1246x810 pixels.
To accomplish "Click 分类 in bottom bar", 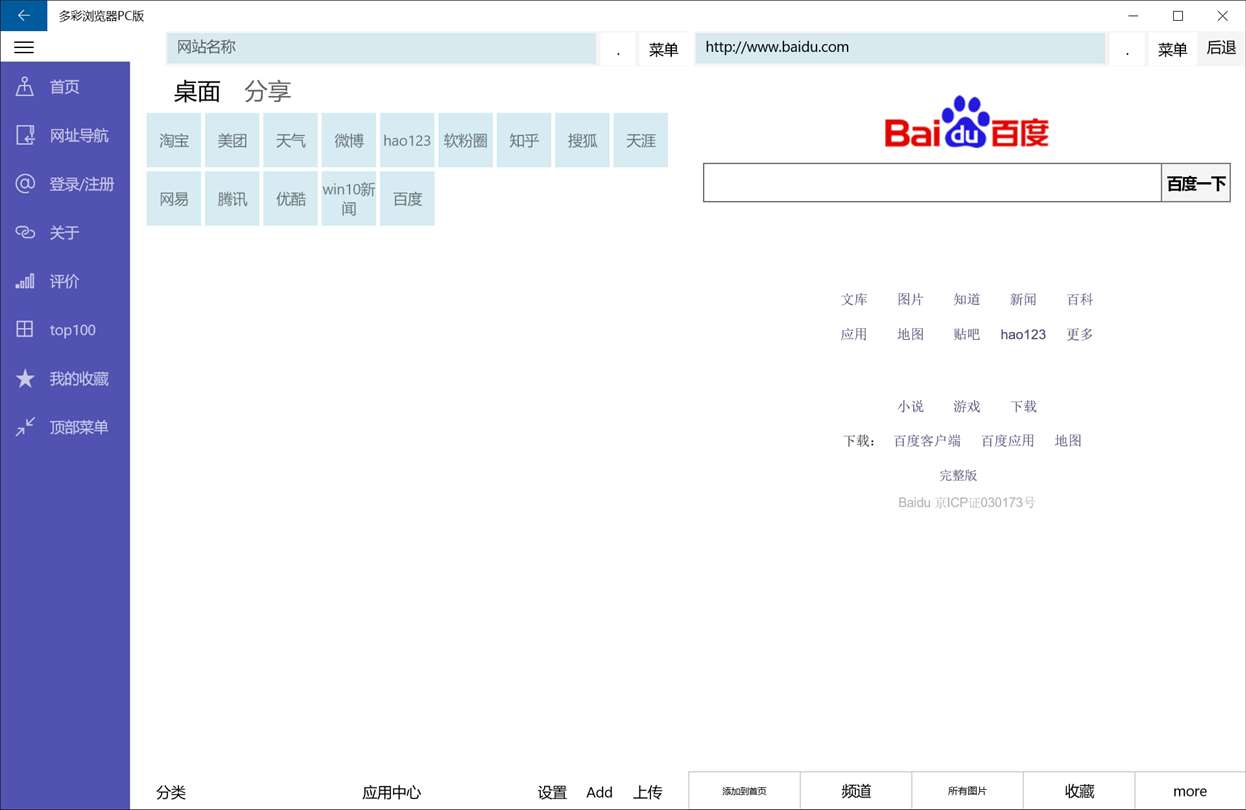I will [171, 792].
